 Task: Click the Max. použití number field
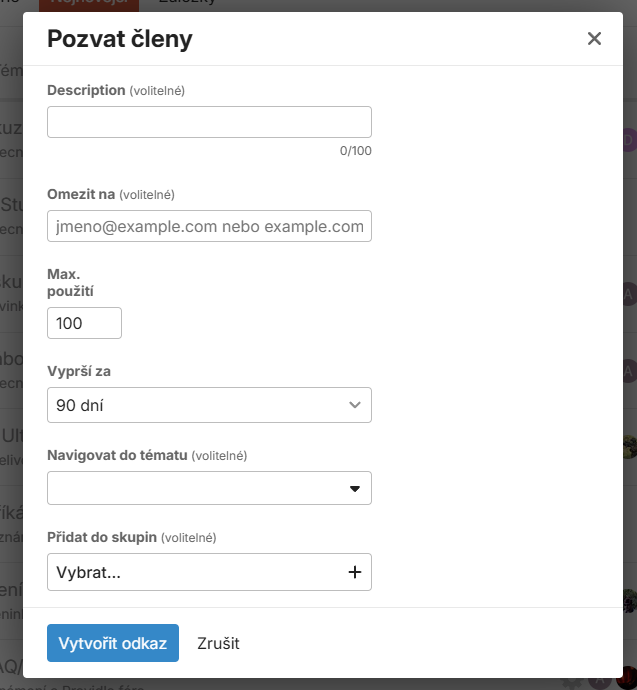click(84, 323)
